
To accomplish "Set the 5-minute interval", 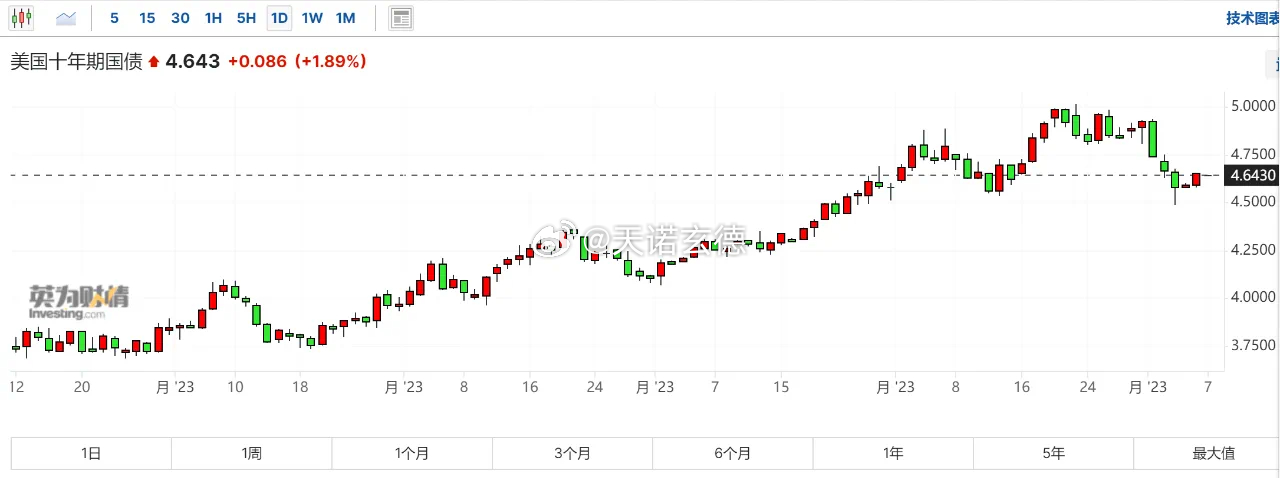I will coord(114,18).
